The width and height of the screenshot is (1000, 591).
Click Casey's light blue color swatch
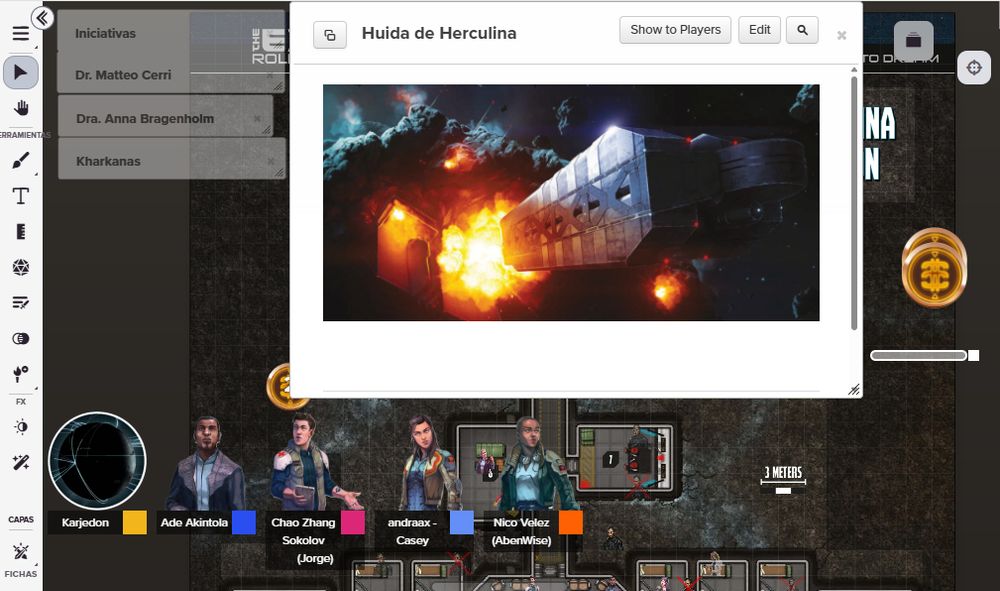(x=462, y=522)
